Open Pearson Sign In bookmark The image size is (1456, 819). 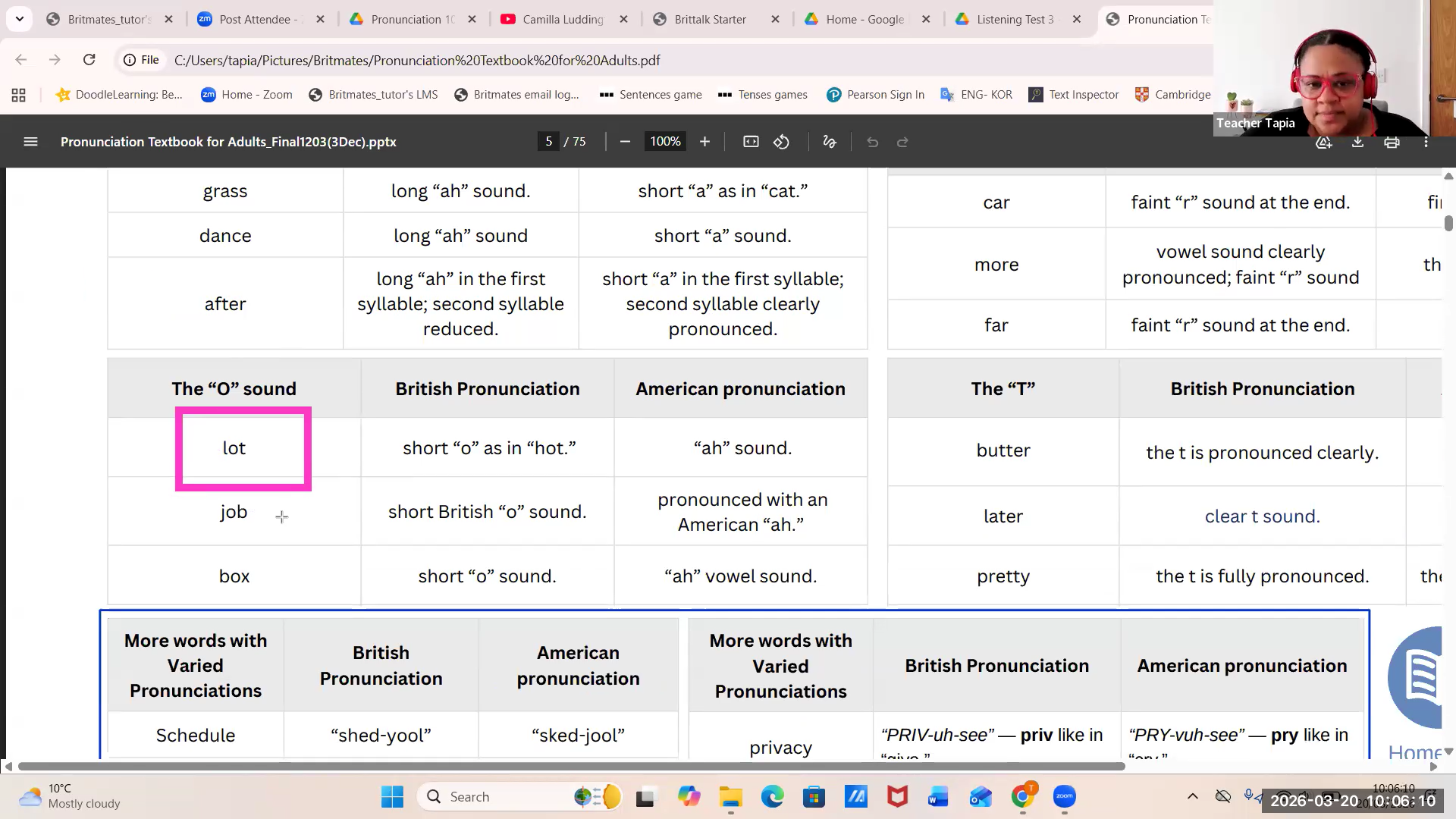pyautogui.click(x=876, y=94)
